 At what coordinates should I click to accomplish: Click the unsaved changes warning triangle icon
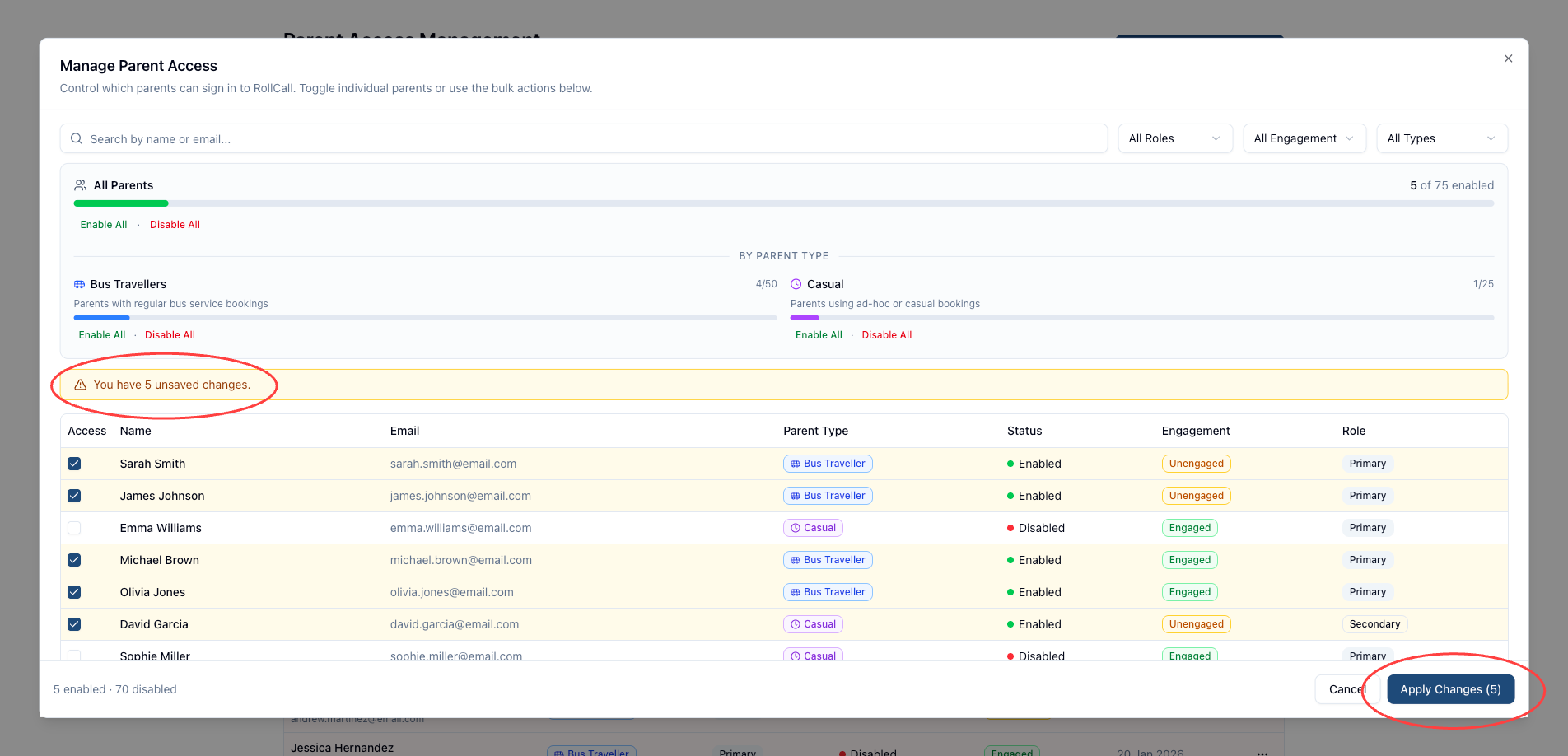81,385
